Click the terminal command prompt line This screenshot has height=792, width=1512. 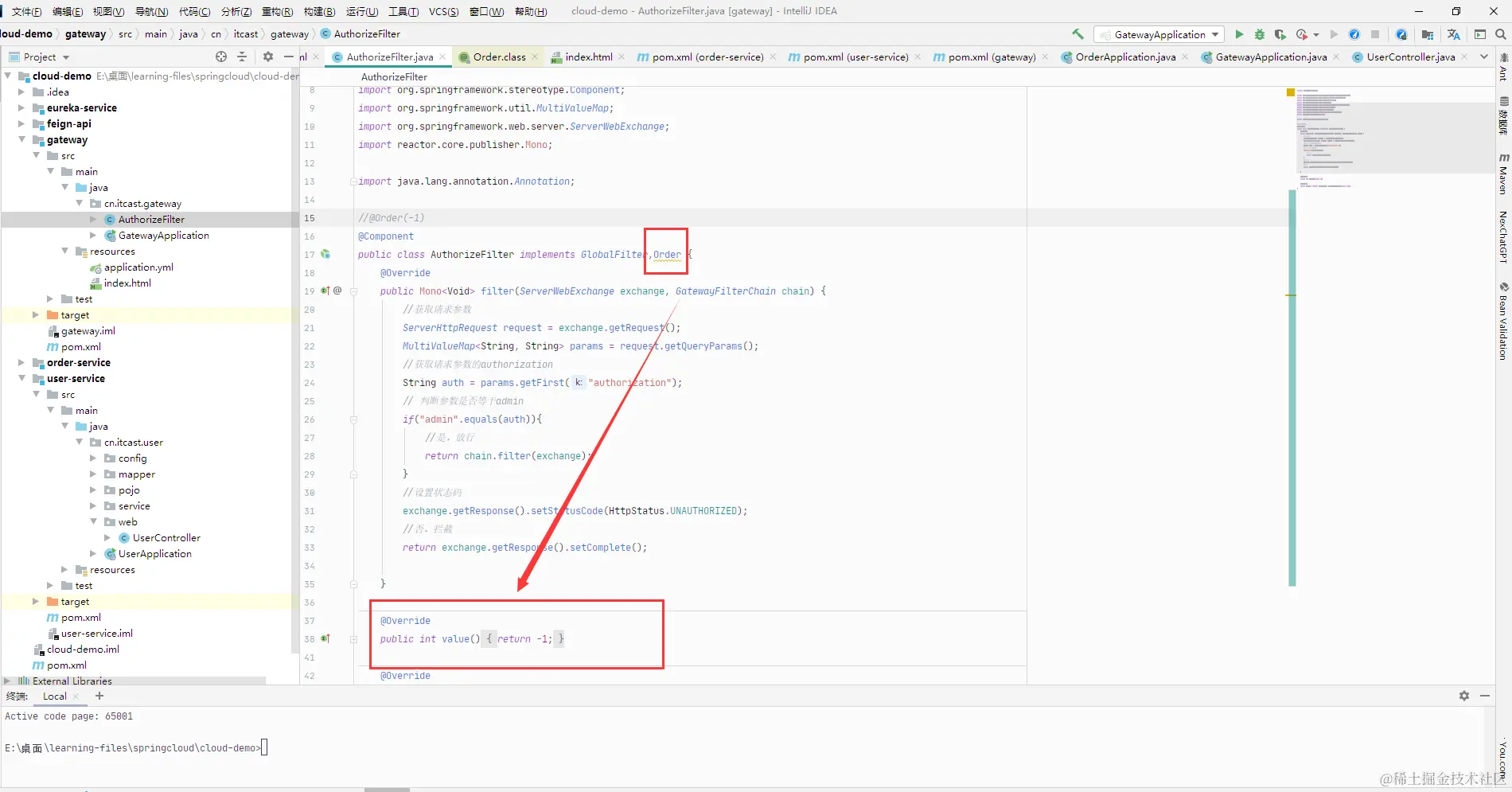pyautogui.click(x=136, y=747)
